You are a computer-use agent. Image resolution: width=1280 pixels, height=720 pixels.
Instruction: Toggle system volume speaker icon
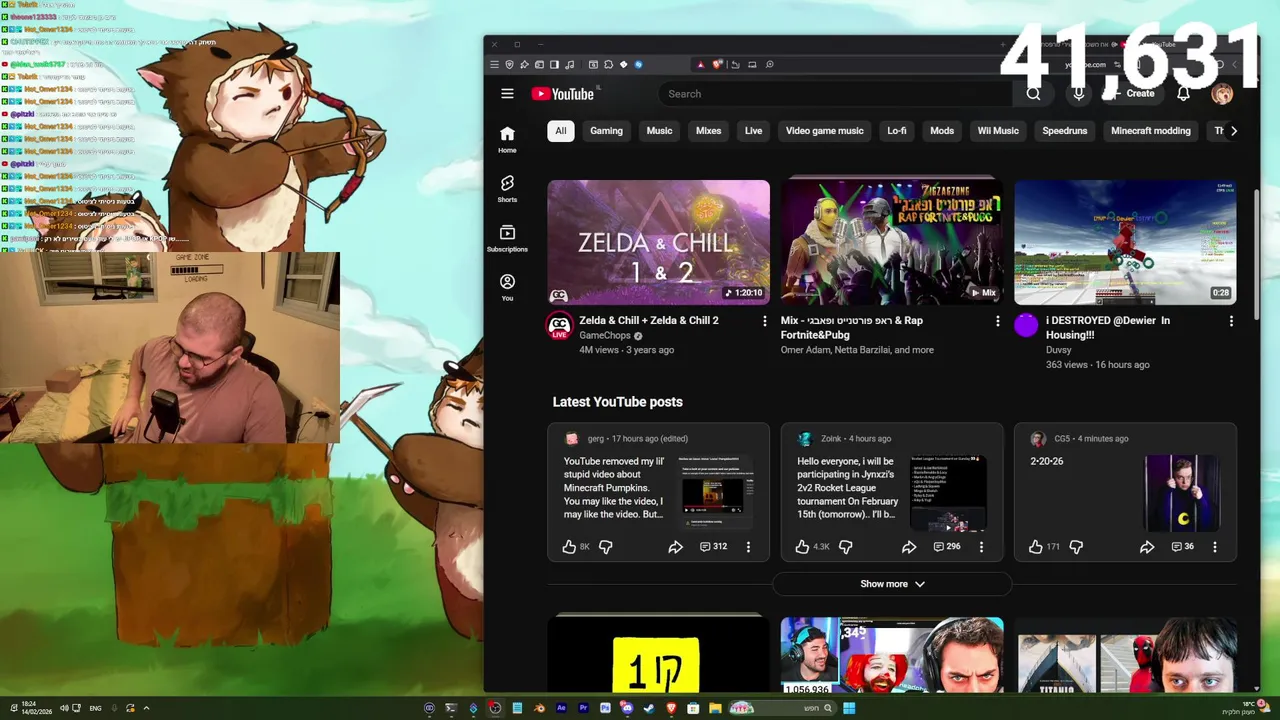click(64, 708)
